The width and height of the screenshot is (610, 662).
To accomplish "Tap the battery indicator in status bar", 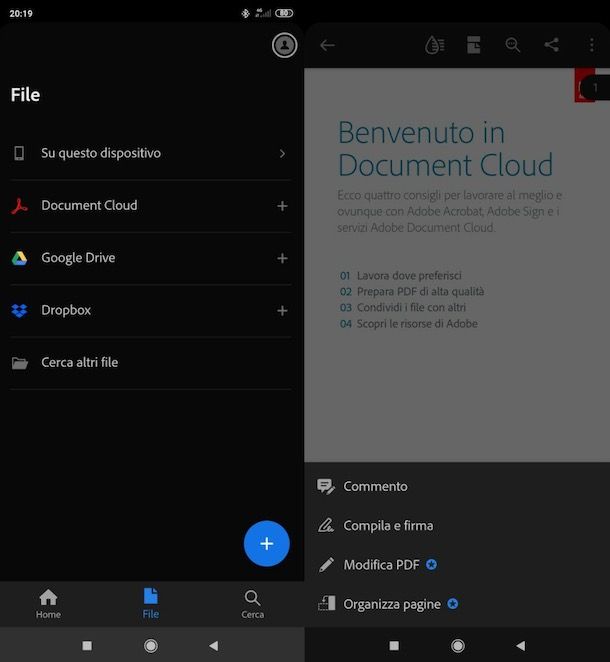I will coord(284,14).
